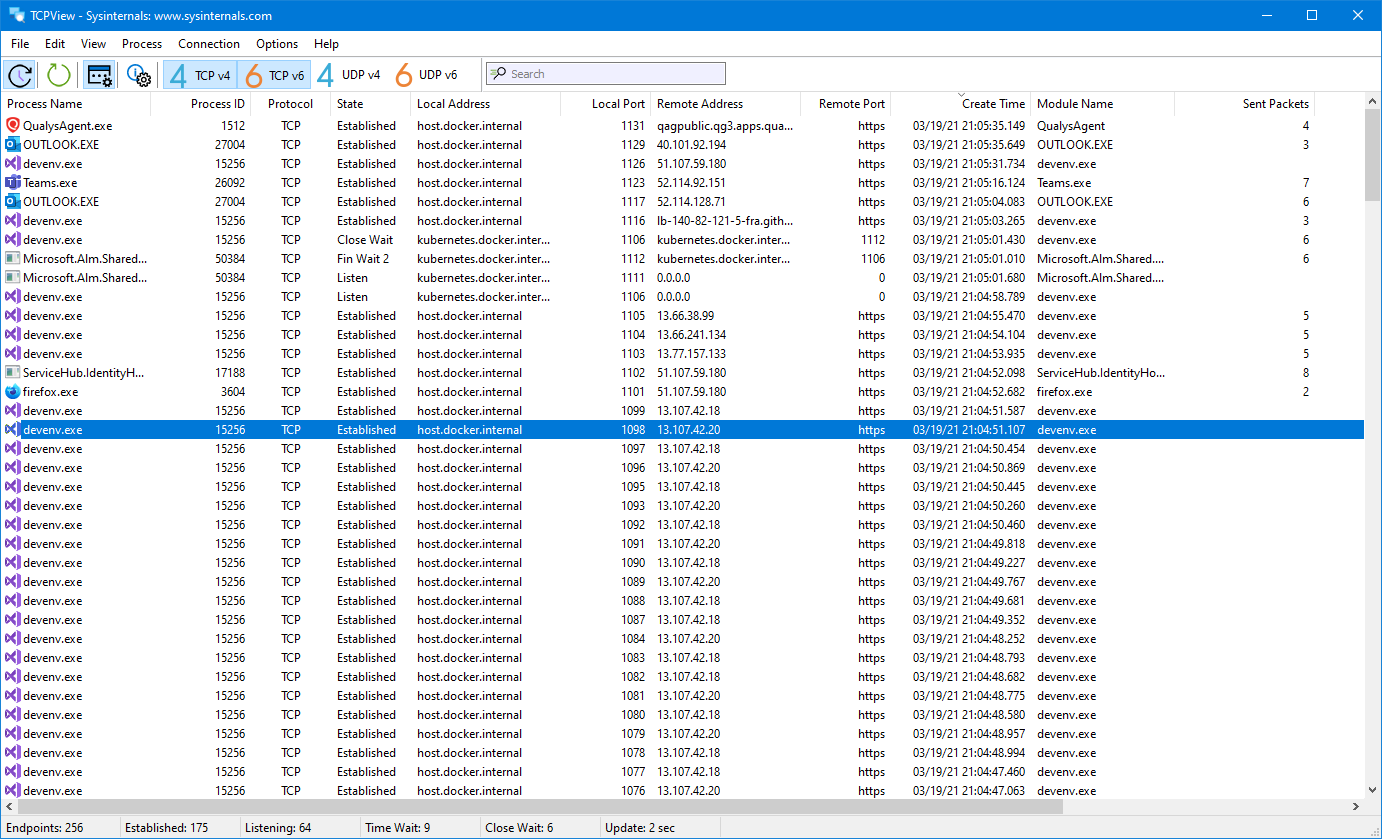
Task: Open the connection states settings icon
Action: (x=98, y=74)
